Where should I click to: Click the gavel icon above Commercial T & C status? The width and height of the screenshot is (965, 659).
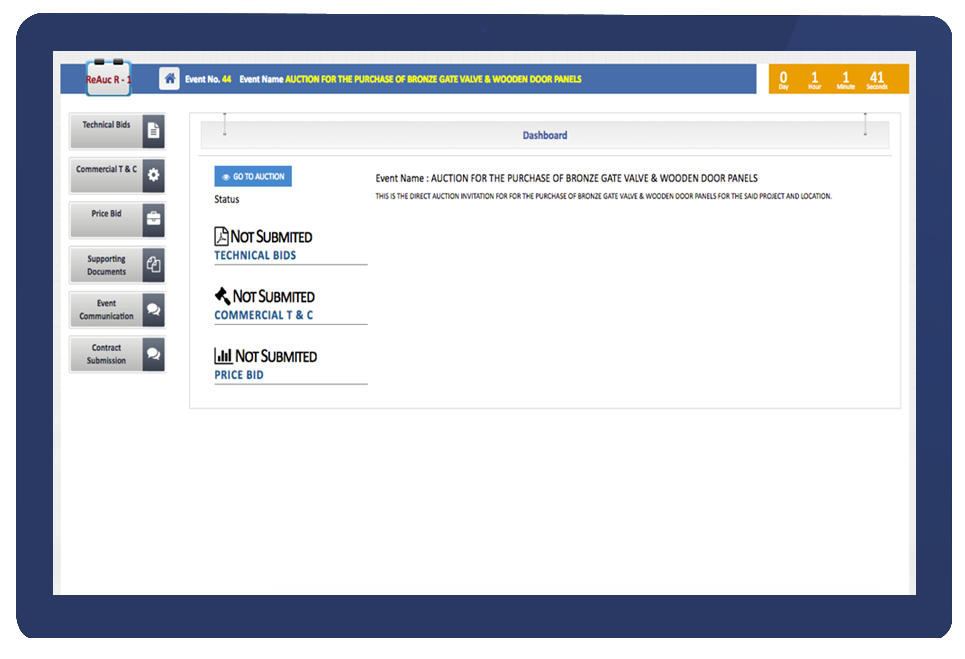point(222,296)
